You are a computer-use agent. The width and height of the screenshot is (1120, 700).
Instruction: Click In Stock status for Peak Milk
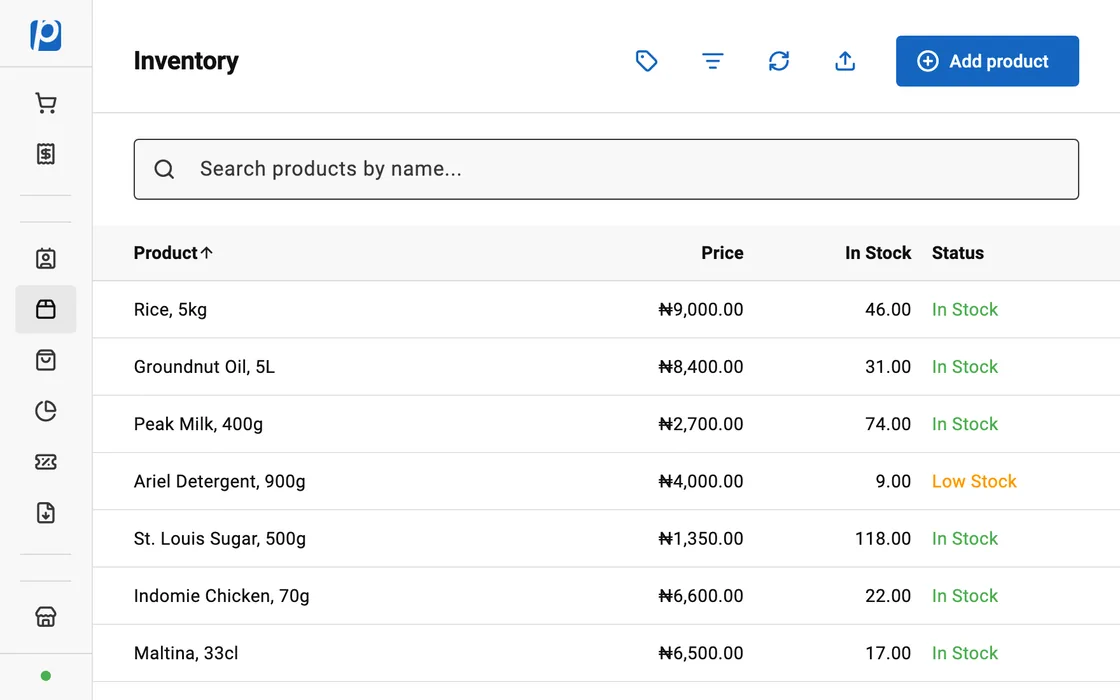965,424
